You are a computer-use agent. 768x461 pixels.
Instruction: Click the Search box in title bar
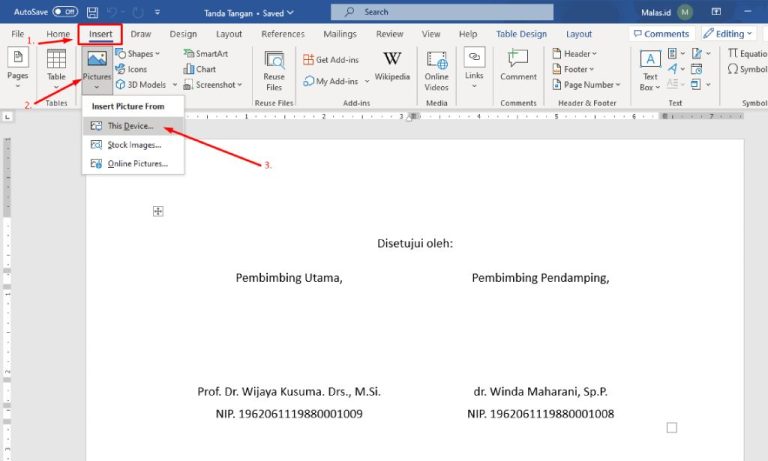(x=442, y=12)
